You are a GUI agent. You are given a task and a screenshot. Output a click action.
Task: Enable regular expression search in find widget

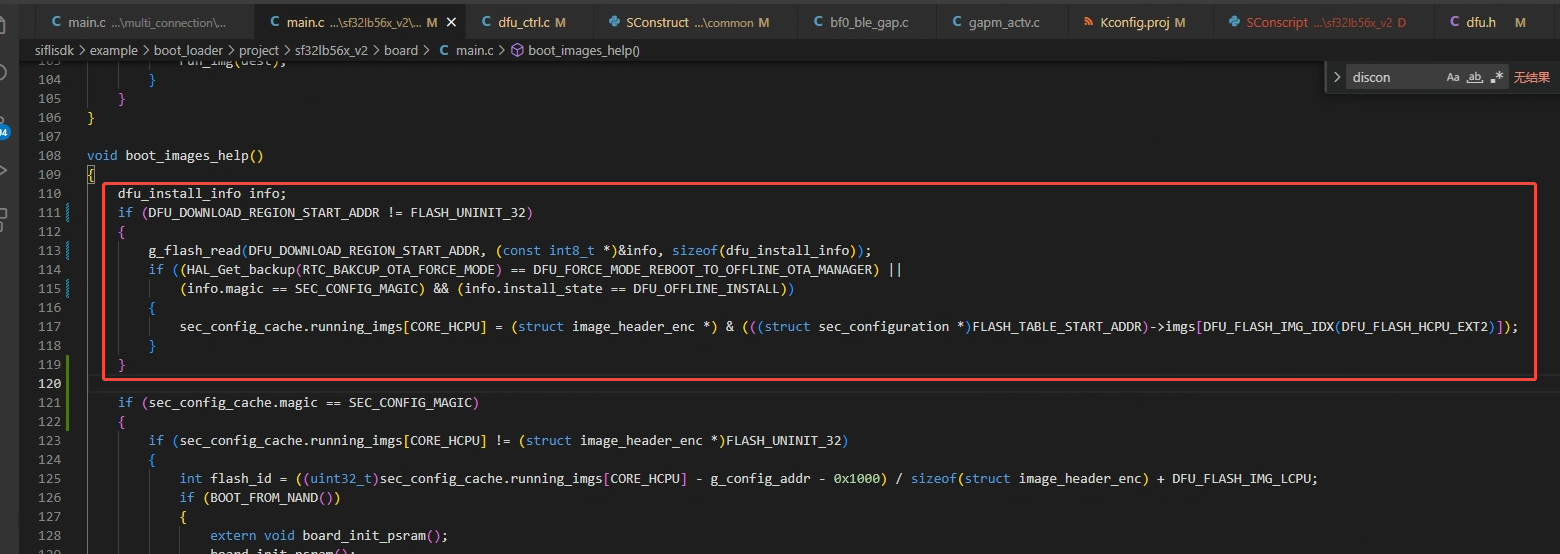point(1496,77)
